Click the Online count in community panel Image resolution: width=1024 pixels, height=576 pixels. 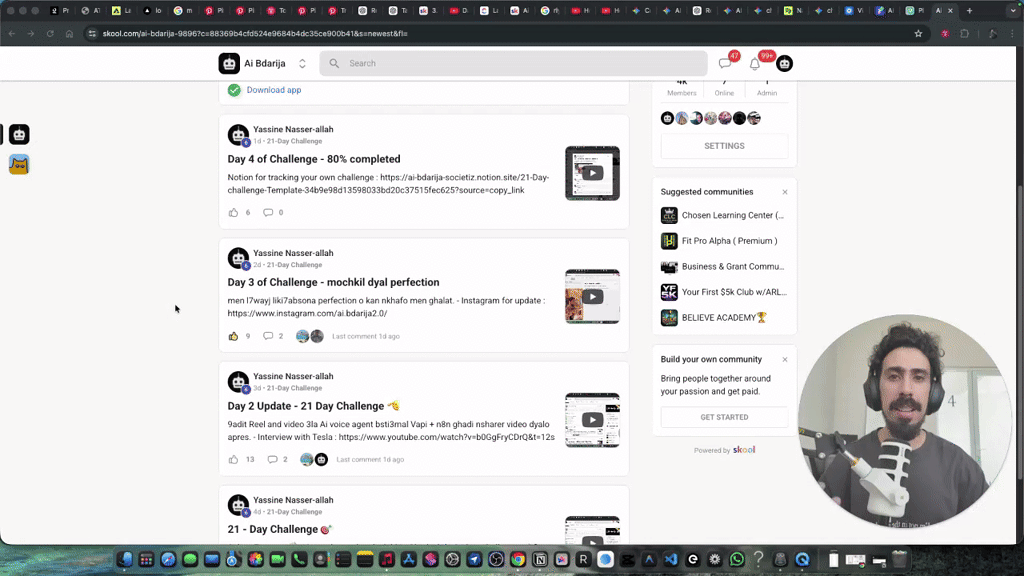[x=724, y=88]
